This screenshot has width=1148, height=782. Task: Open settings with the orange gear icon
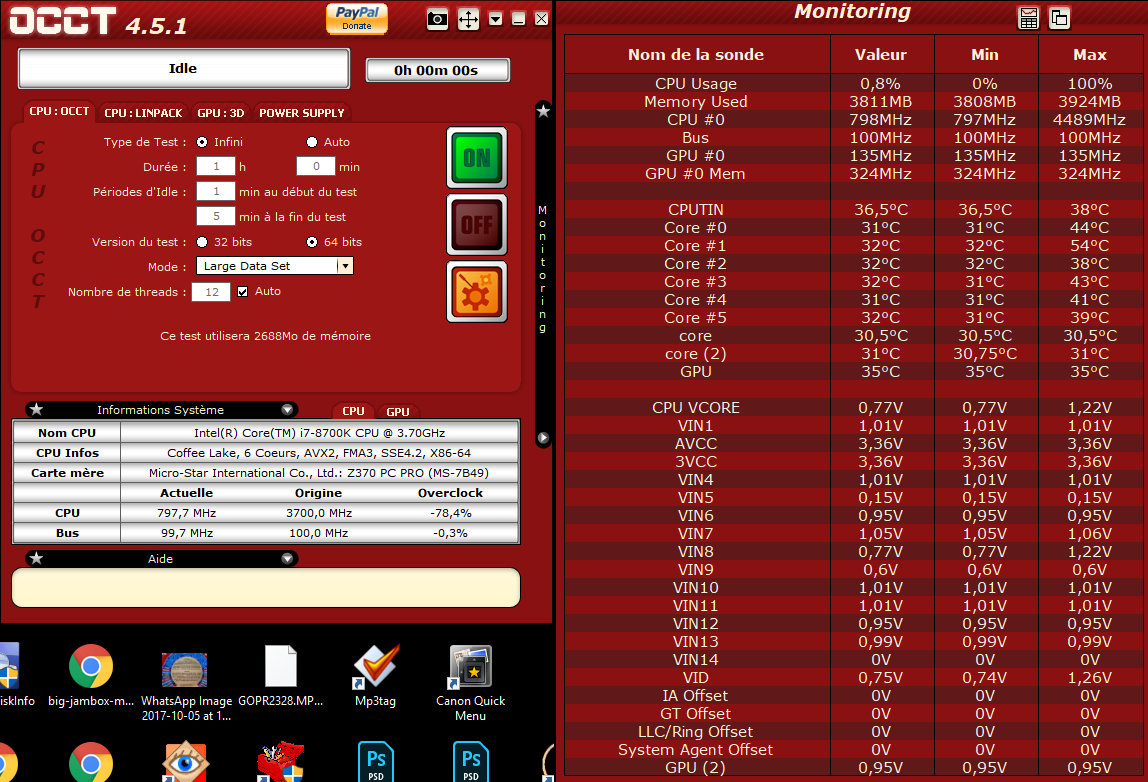(477, 291)
